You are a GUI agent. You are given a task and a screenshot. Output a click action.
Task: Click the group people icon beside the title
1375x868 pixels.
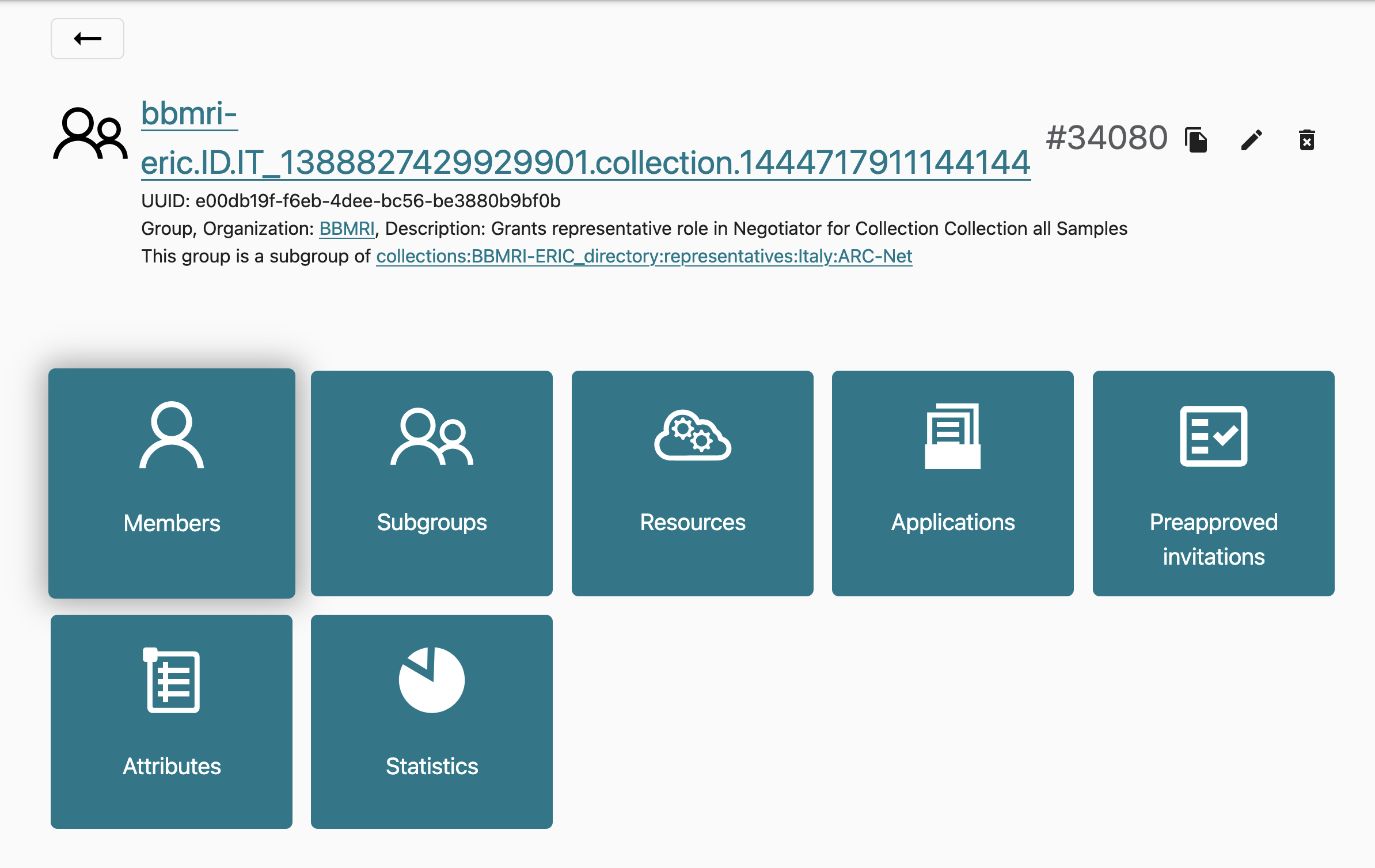(x=90, y=134)
